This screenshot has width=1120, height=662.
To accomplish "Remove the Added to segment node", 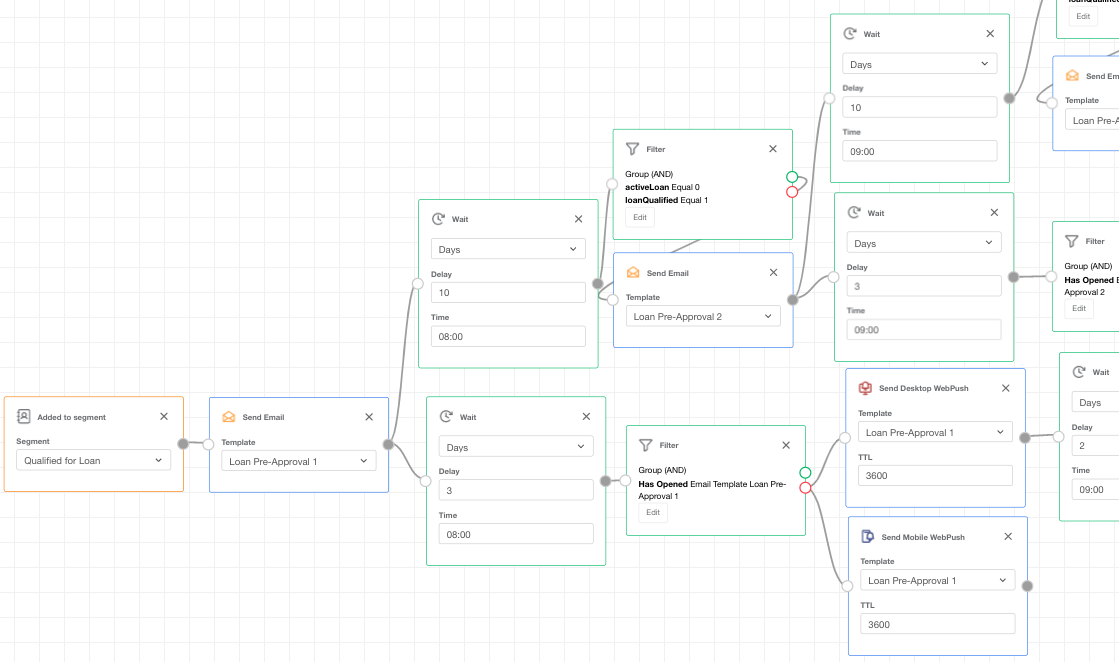I will [x=164, y=417].
